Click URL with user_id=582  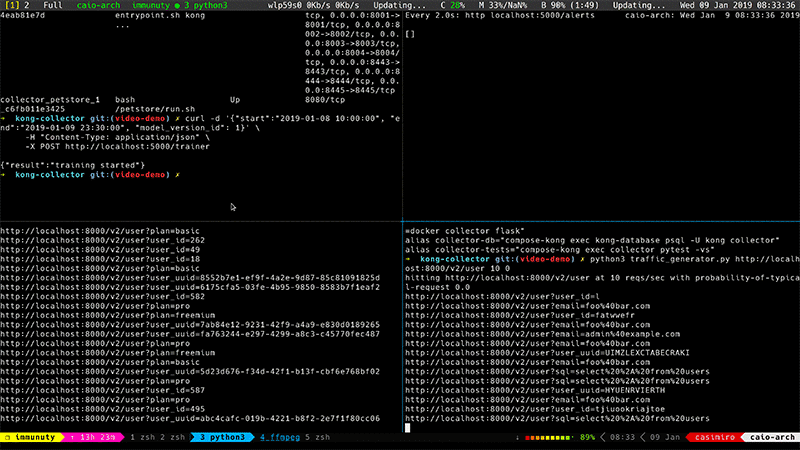[103, 296]
